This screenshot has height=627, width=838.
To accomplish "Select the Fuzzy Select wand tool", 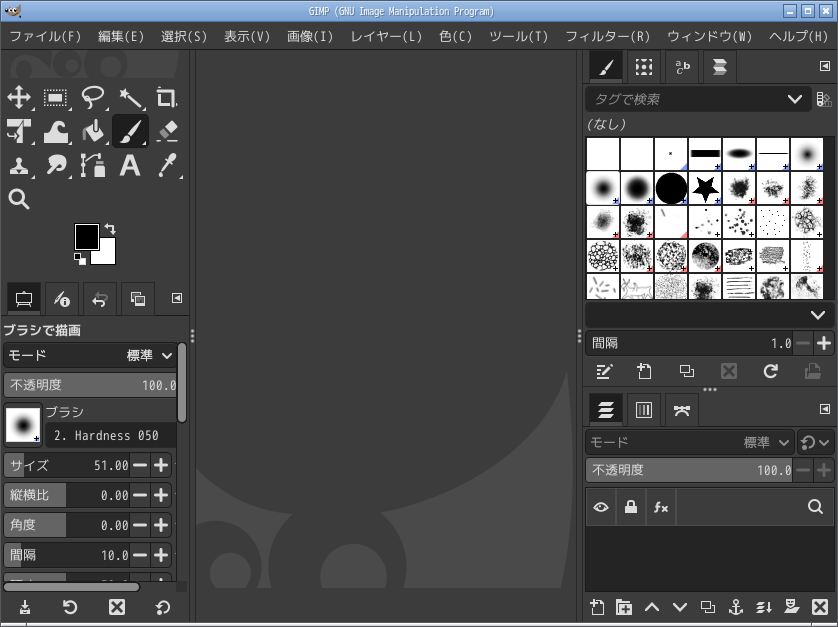I will point(130,97).
